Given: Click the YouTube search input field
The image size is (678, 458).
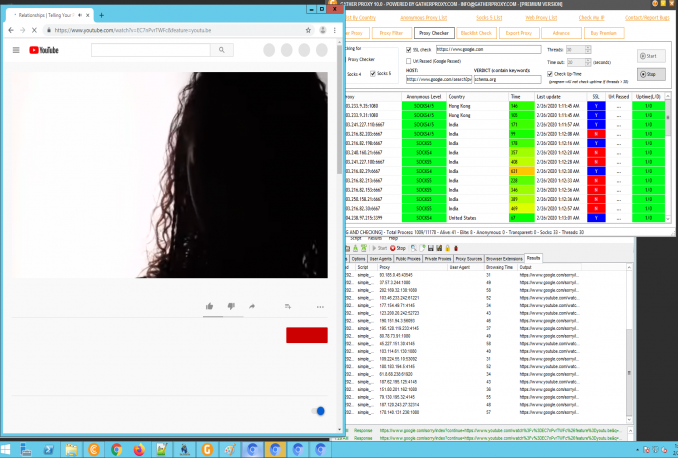Looking at the screenshot, I should (x=150, y=49).
